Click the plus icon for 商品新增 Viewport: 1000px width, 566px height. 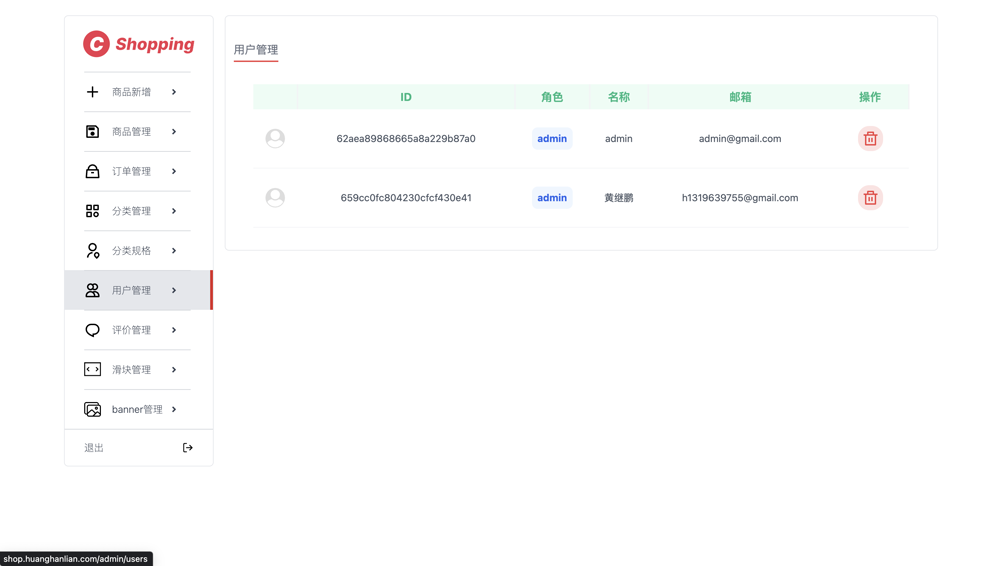[92, 92]
